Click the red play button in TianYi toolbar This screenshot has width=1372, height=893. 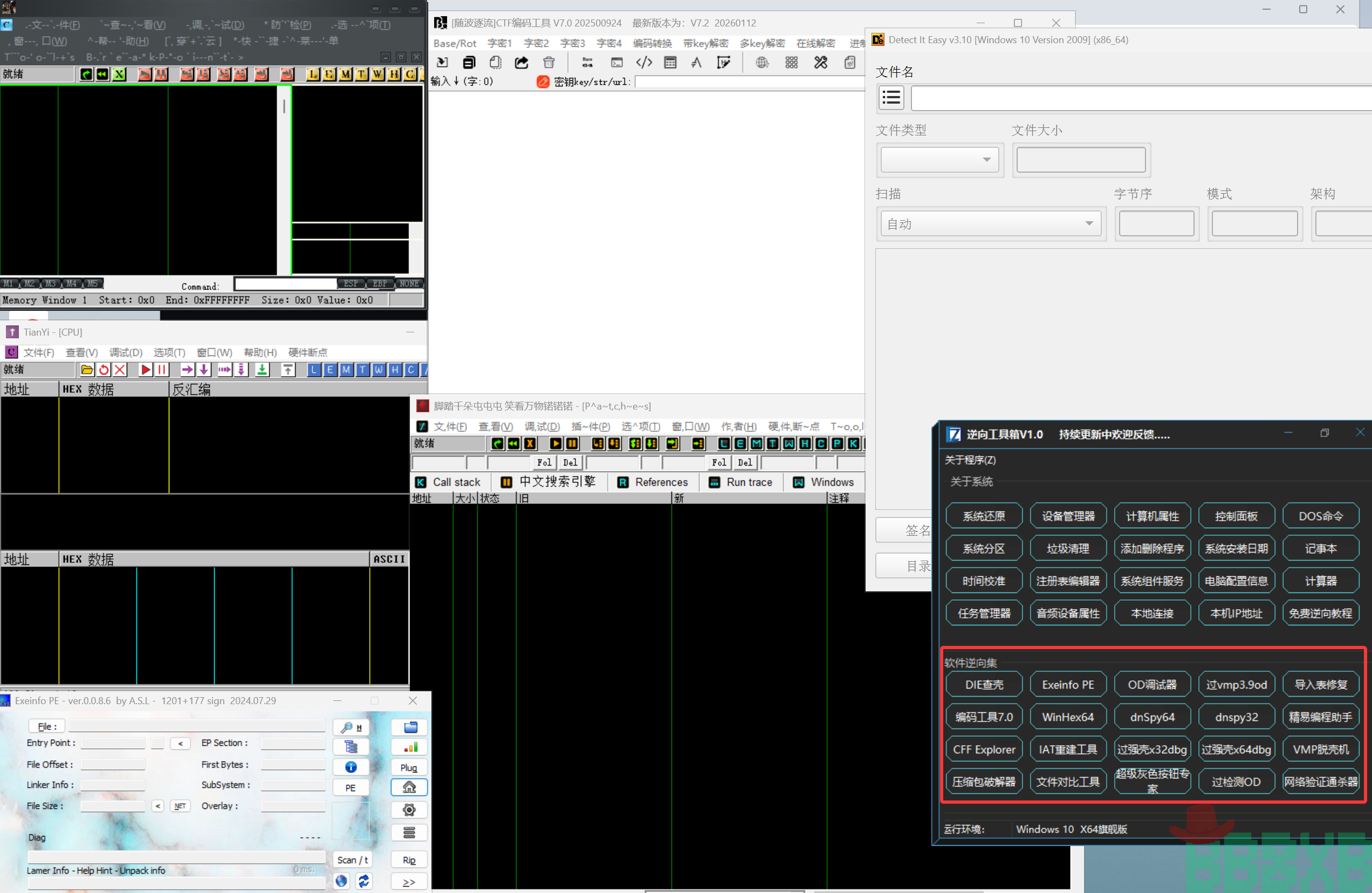146,370
